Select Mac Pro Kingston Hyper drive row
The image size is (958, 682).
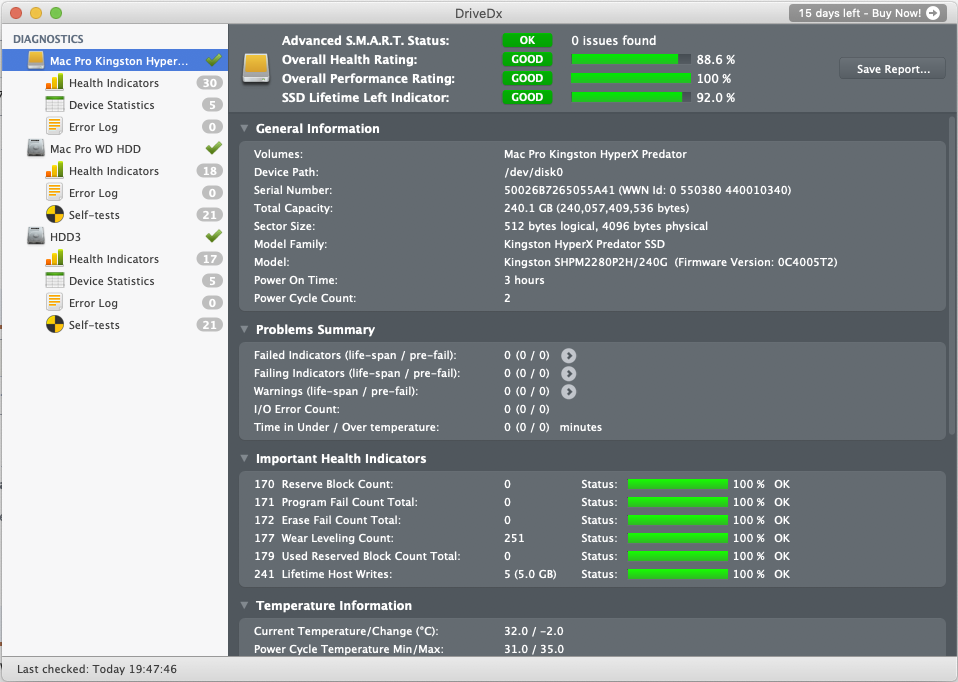pyautogui.click(x=115, y=60)
